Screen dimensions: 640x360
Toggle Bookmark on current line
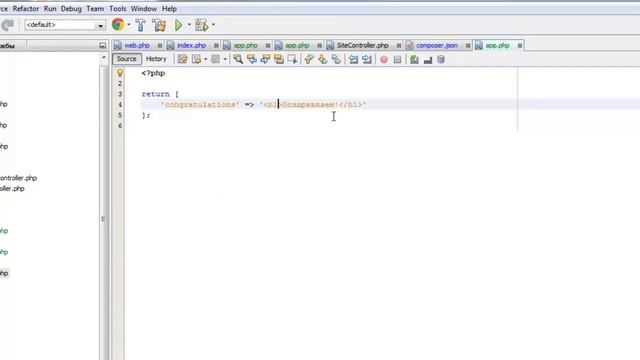(336, 60)
